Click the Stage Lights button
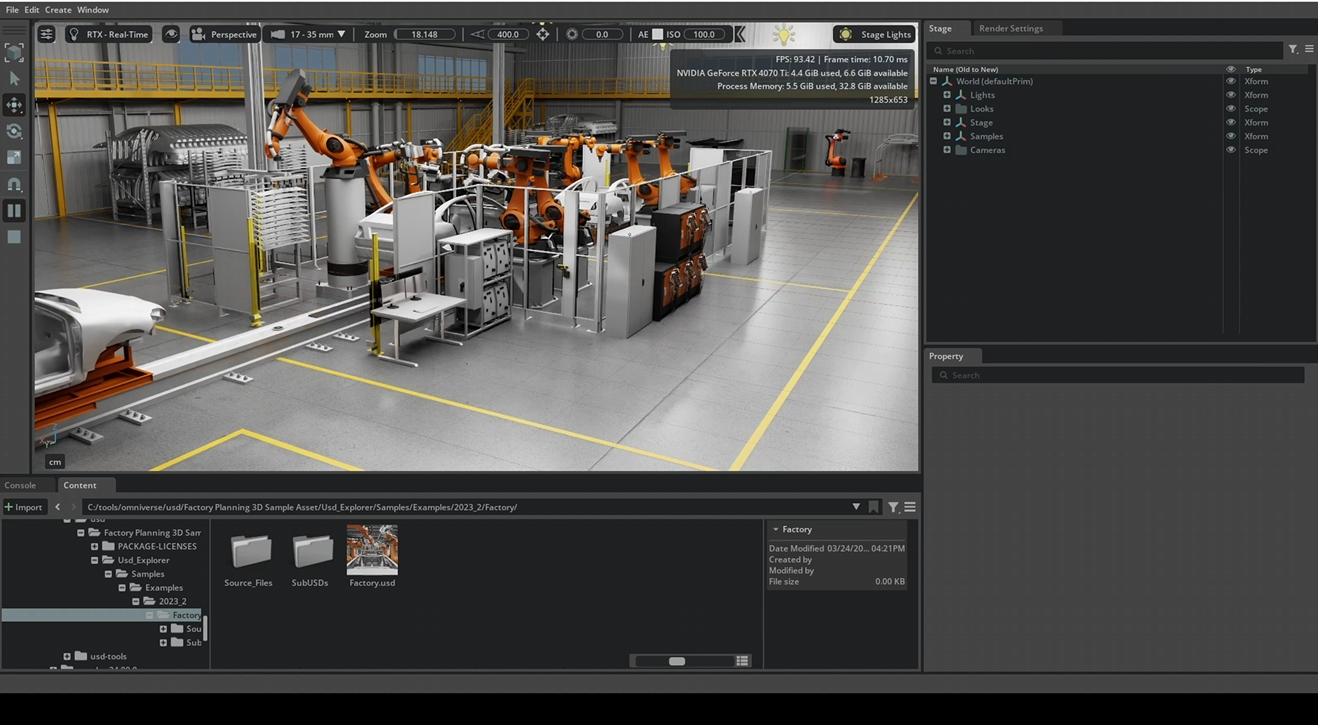This screenshot has height=725, width=1318. coord(875,34)
